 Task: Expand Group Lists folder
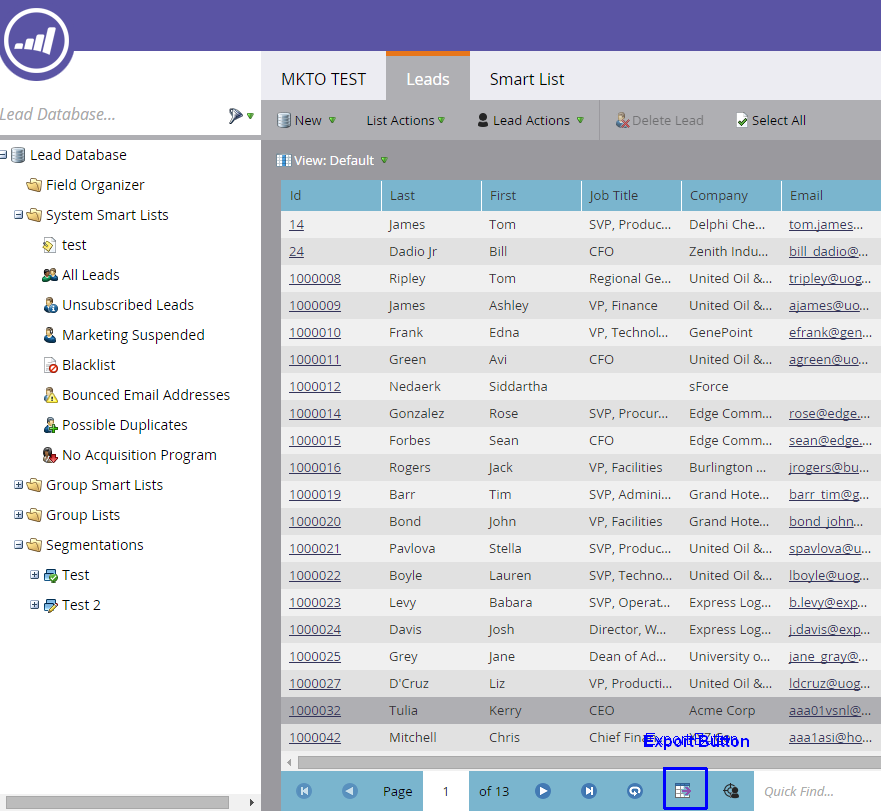(19, 514)
